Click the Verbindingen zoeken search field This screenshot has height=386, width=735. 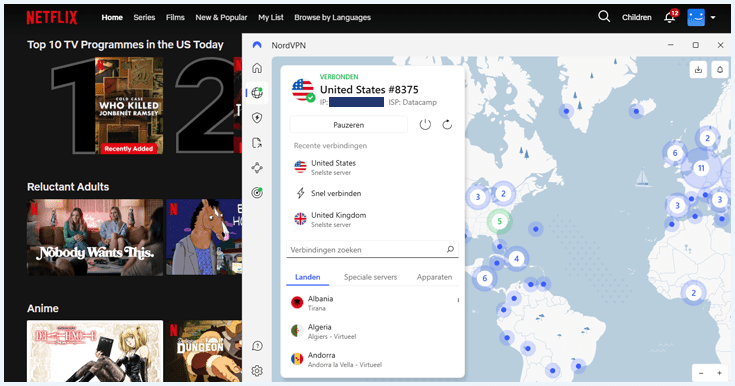tap(372, 250)
